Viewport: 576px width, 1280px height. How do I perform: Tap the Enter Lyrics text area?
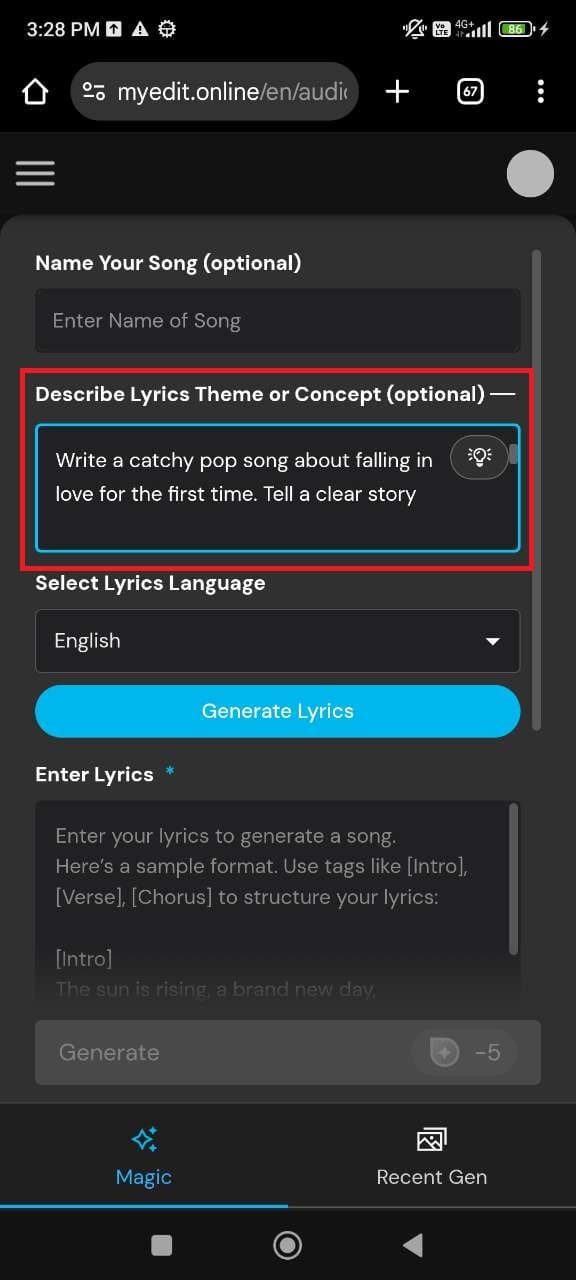(x=278, y=890)
